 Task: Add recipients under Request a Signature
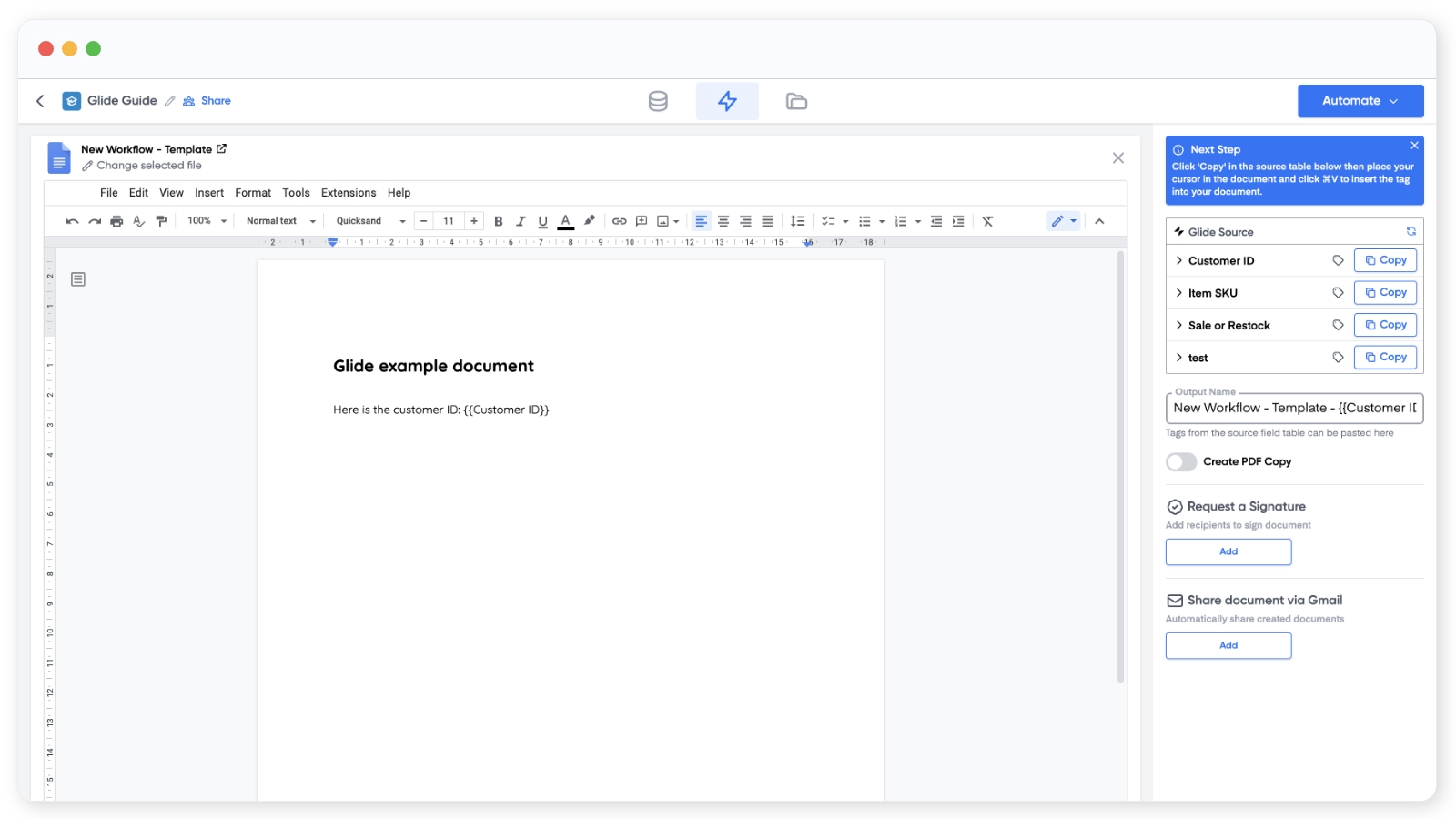click(x=1228, y=551)
